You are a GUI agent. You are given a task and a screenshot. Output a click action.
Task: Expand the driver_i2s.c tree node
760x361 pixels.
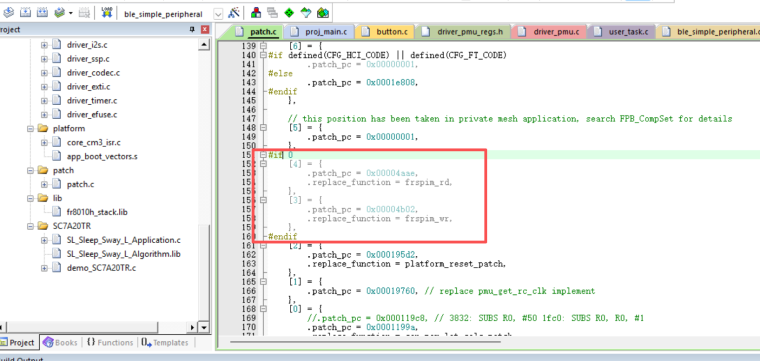44,45
